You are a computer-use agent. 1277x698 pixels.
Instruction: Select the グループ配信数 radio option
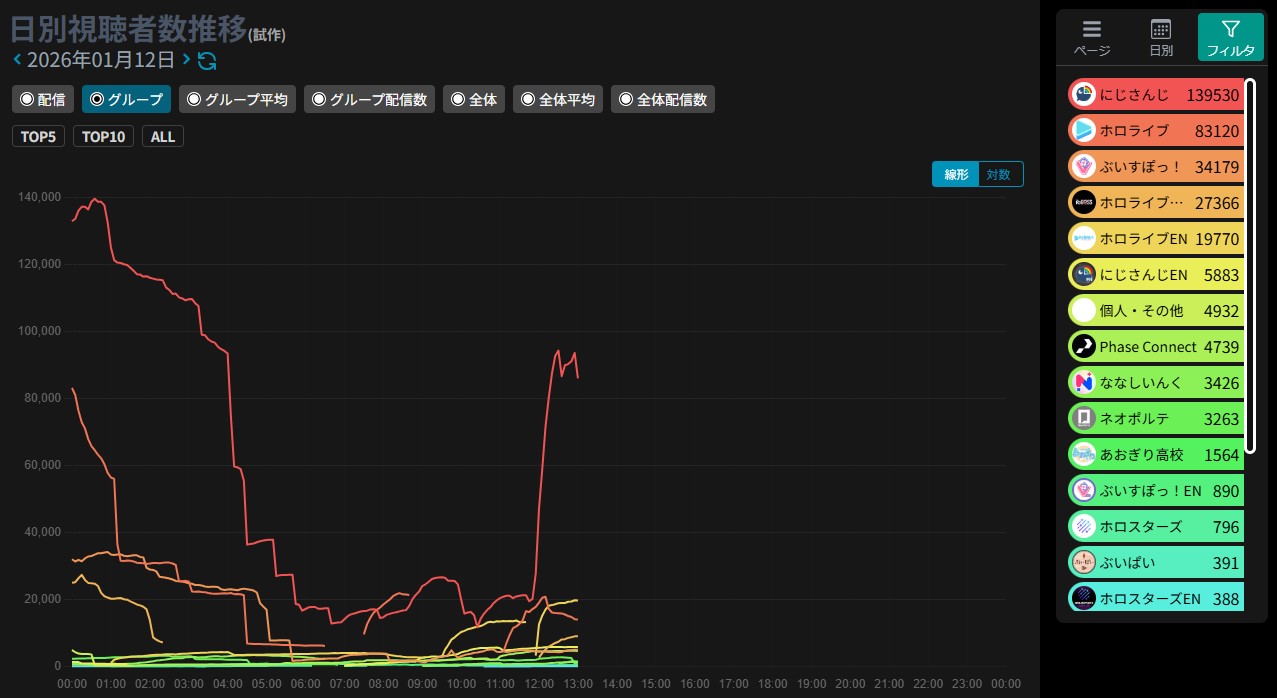tap(369, 99)
